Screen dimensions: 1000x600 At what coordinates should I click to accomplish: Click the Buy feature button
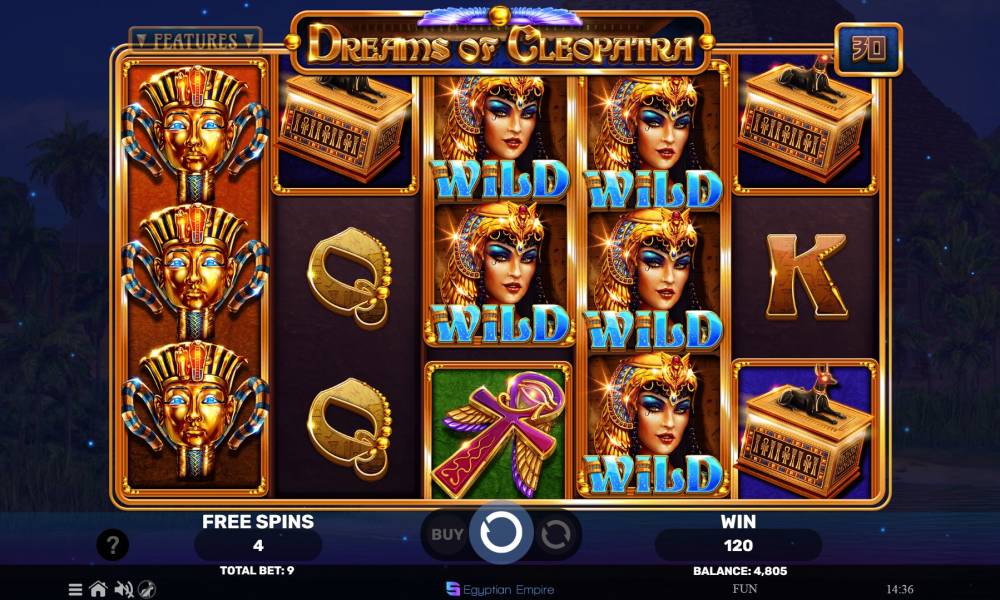coord(447,534)
